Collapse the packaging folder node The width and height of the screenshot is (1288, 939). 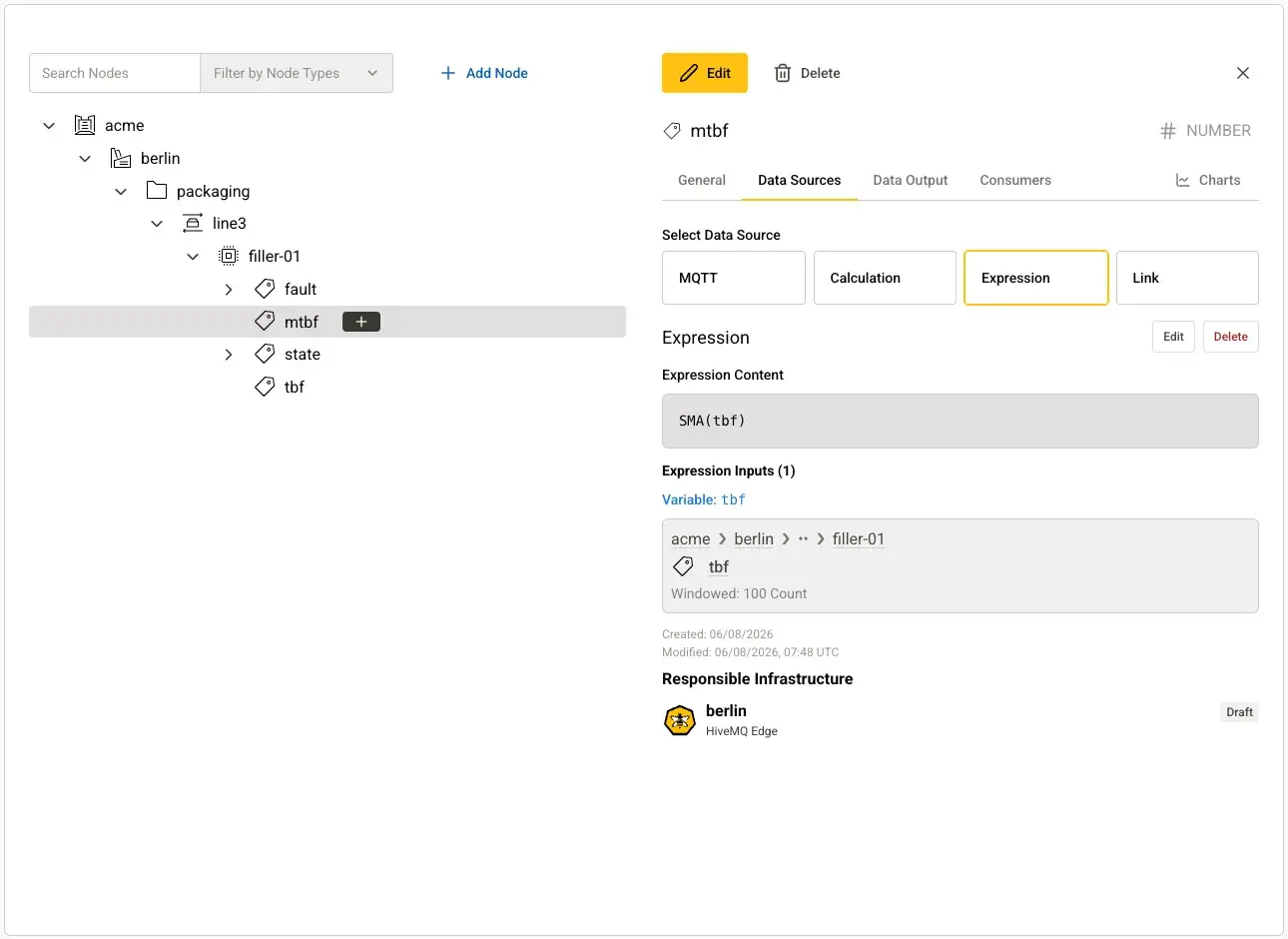point(121,192)
